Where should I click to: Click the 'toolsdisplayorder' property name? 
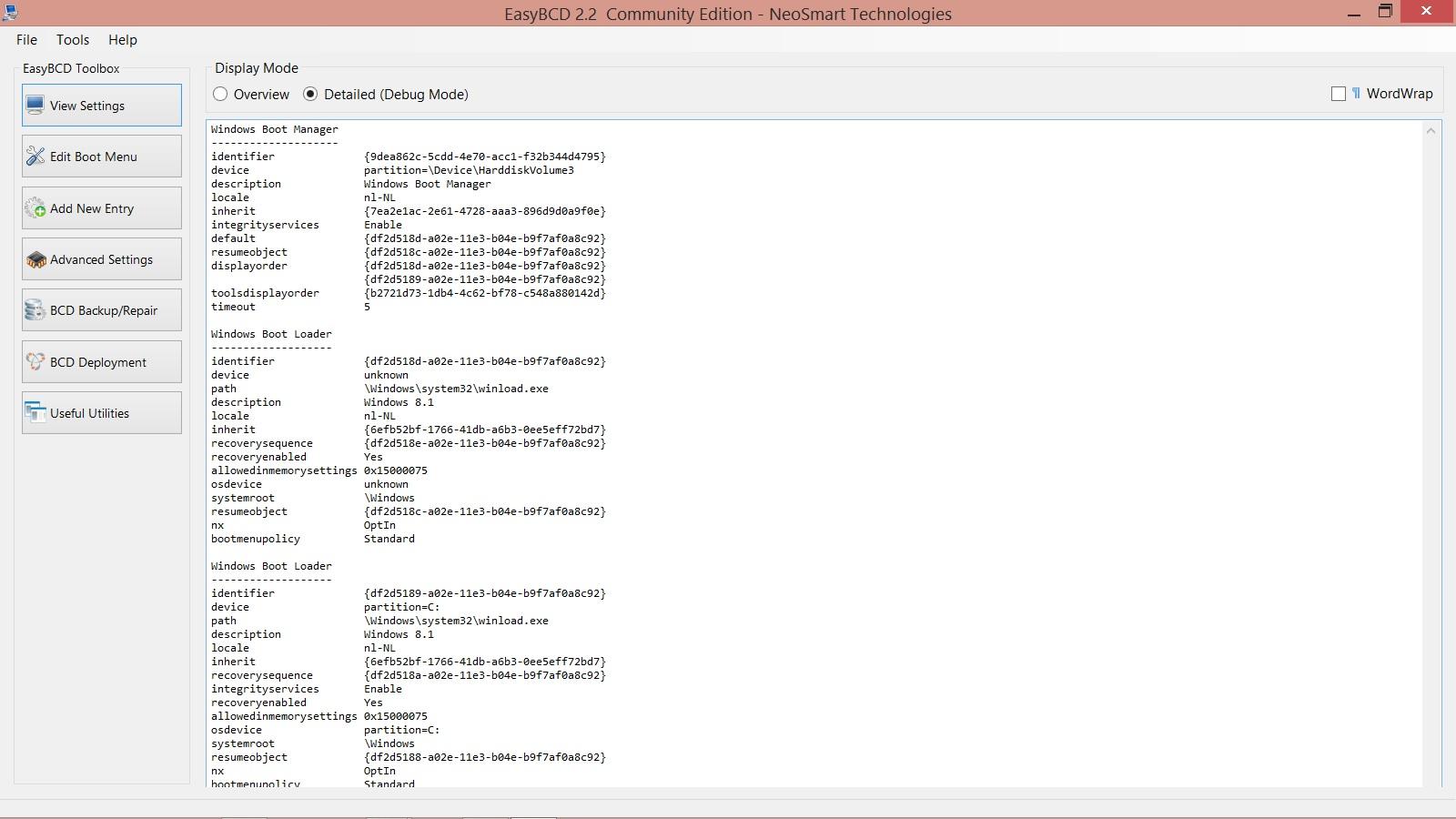265,293
